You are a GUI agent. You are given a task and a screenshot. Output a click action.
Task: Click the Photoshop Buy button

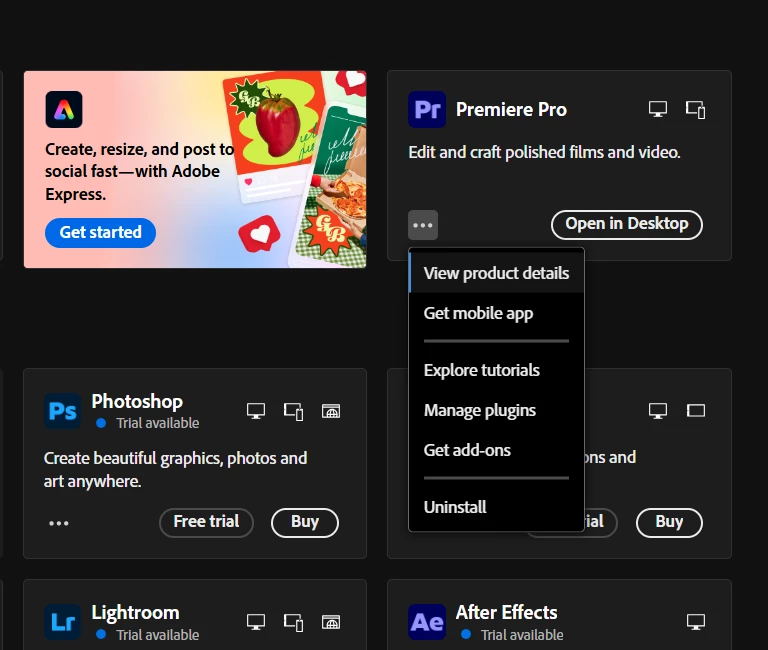(x=305, y=523)
